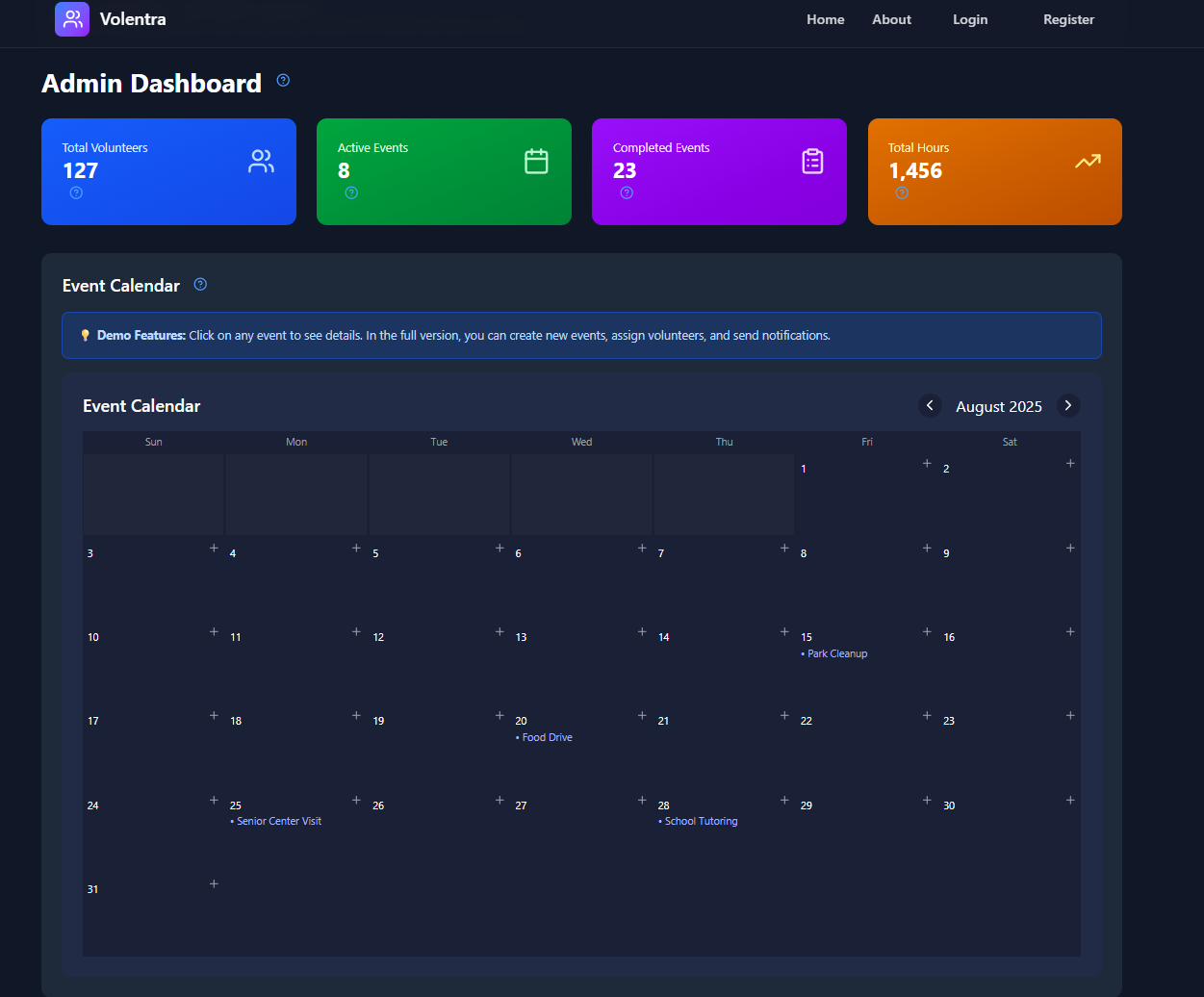Click help icon under Total Volunteers count
The width and height of the screenshot is (1204, 997).
click(x=76, y=192)
